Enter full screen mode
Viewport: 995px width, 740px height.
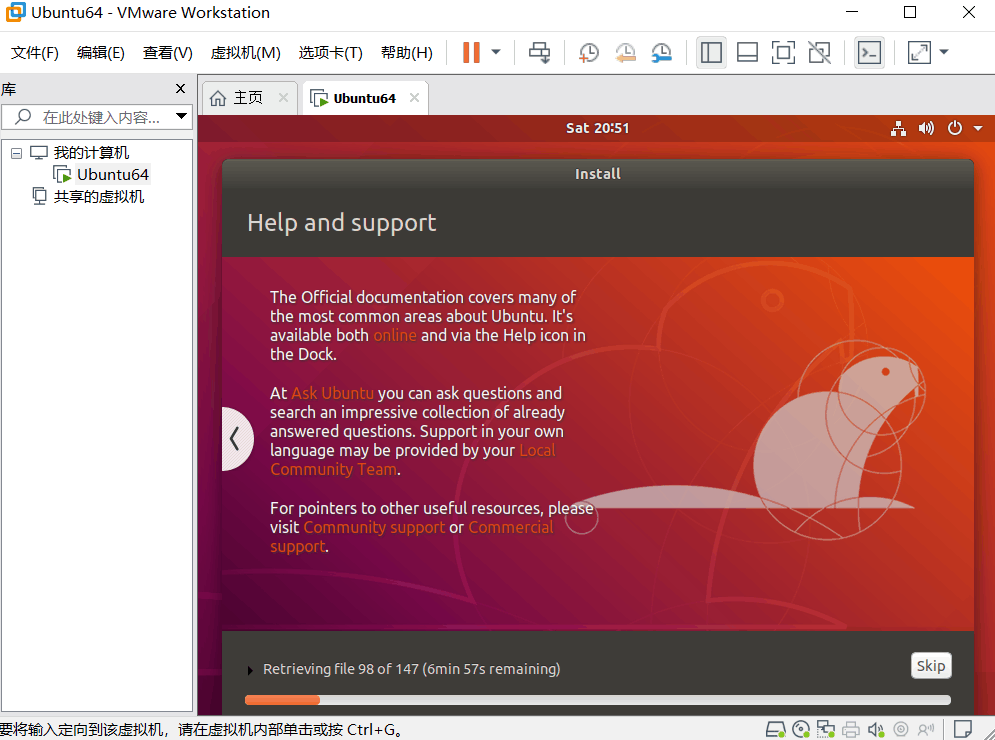[x=783, y=52]
